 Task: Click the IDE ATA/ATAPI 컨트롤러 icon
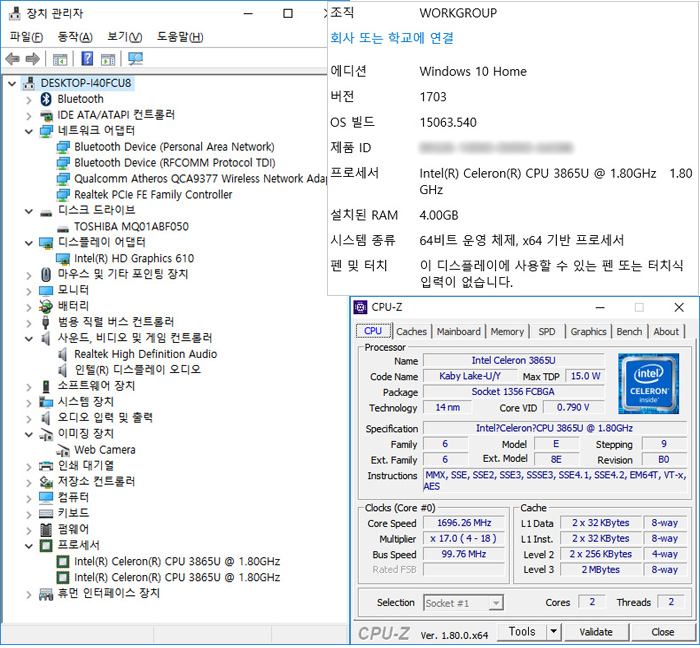tap(46, 116)
